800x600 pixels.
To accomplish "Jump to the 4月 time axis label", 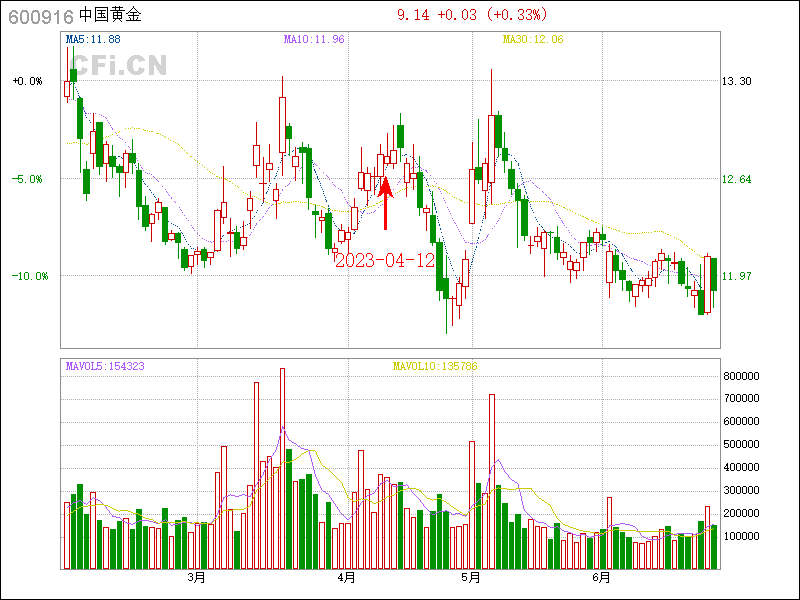I will tap(346, 578).
